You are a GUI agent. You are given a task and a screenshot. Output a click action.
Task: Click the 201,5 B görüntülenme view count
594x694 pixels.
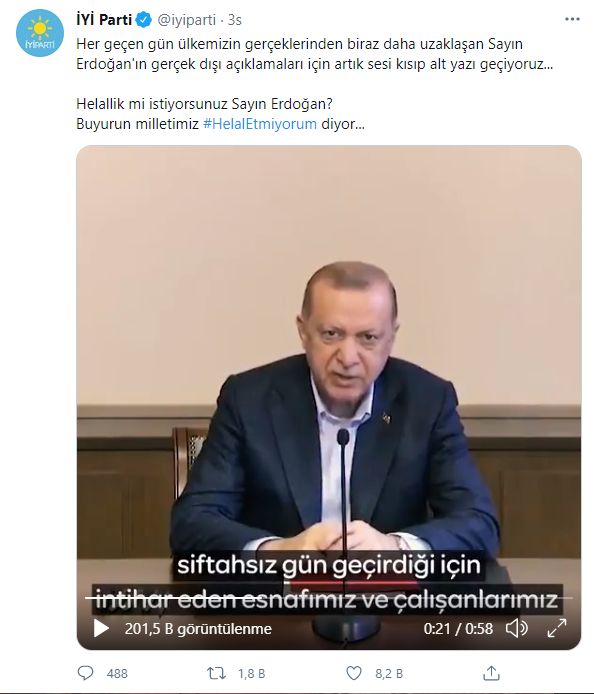(x=198, y=628)
